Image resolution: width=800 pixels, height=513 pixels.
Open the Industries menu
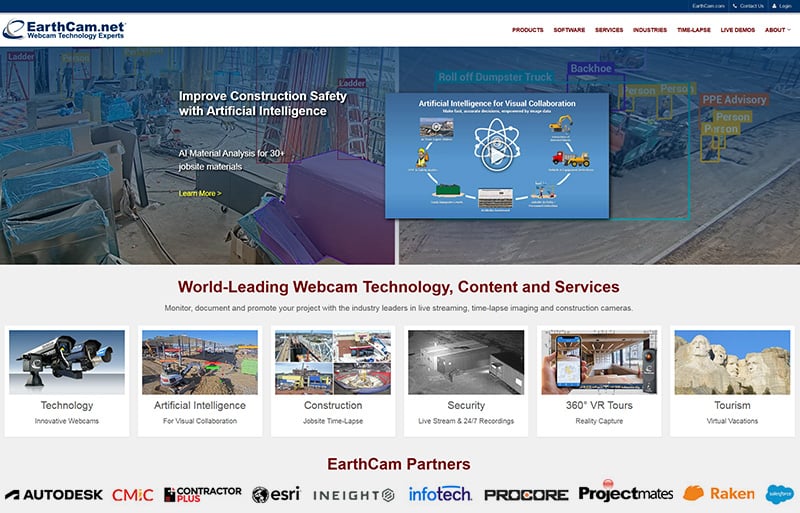[x=649, y=30]
